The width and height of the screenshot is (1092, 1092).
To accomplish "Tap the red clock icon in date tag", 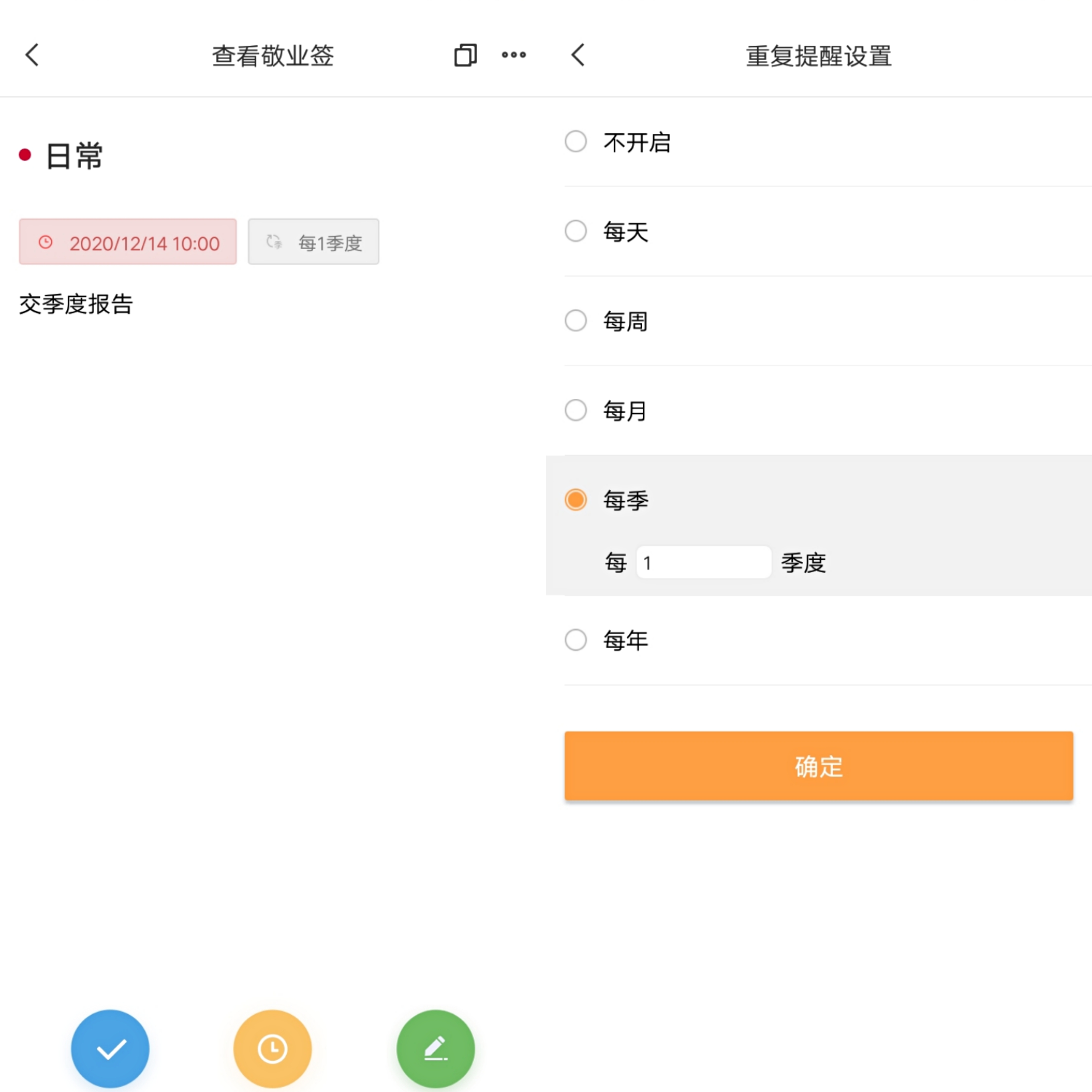I will coord(45,243).
